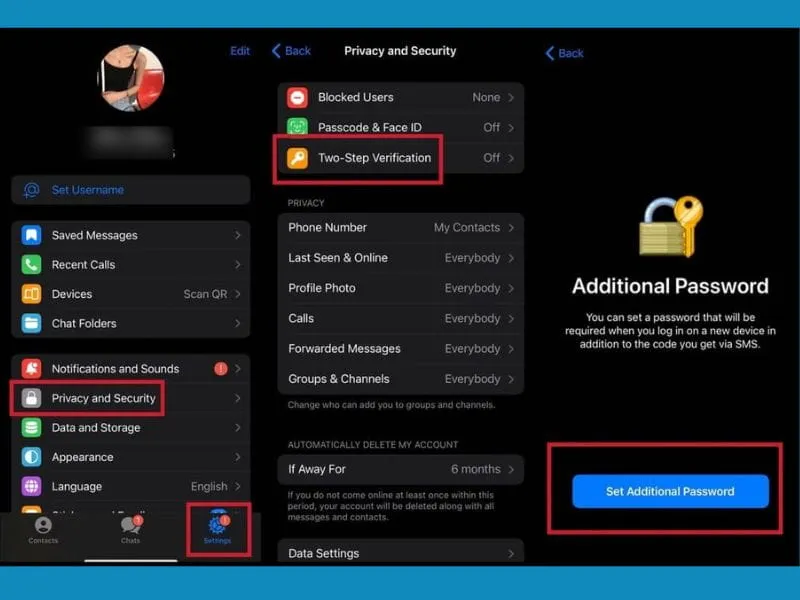Open the Calls privacy row

(401, 318)
